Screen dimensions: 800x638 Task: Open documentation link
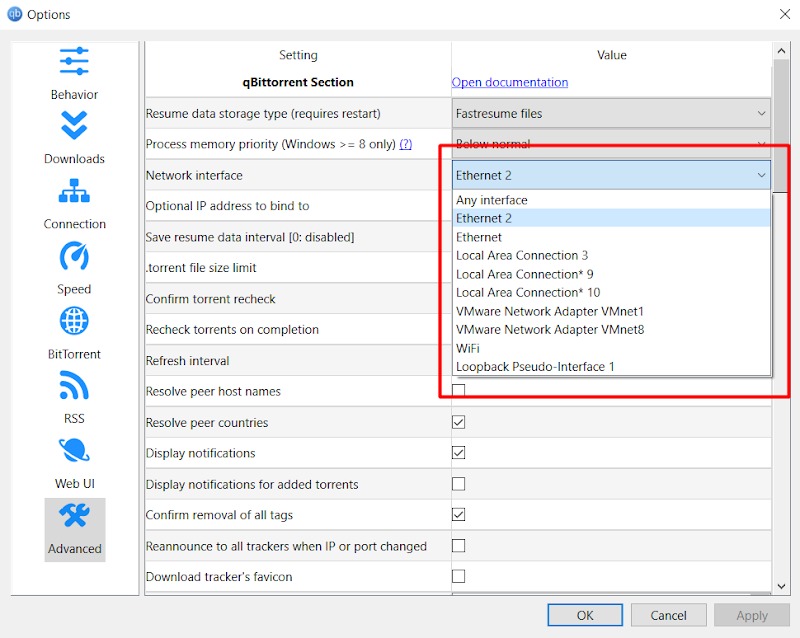510,82
